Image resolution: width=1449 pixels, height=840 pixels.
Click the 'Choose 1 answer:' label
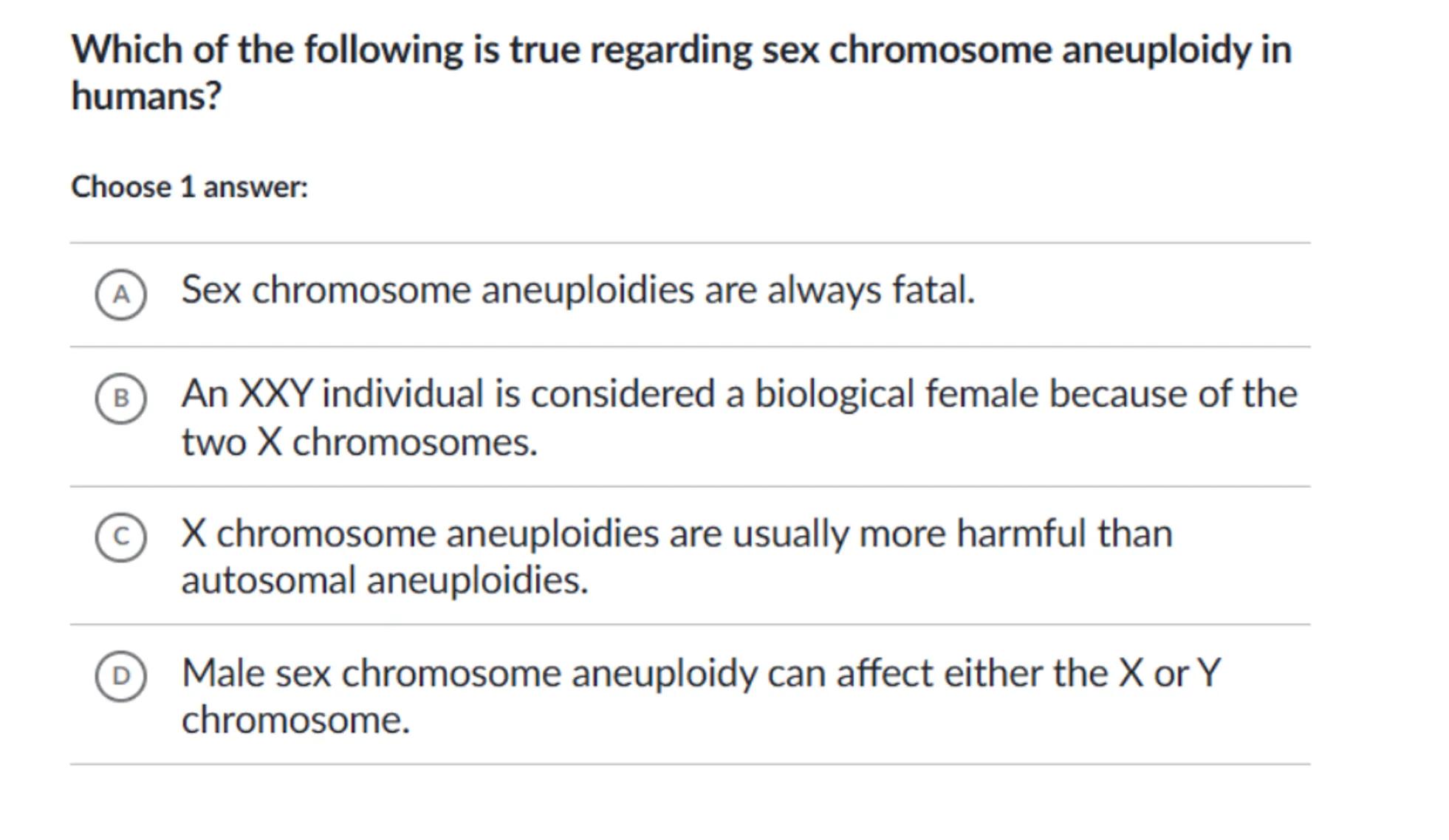189,187
